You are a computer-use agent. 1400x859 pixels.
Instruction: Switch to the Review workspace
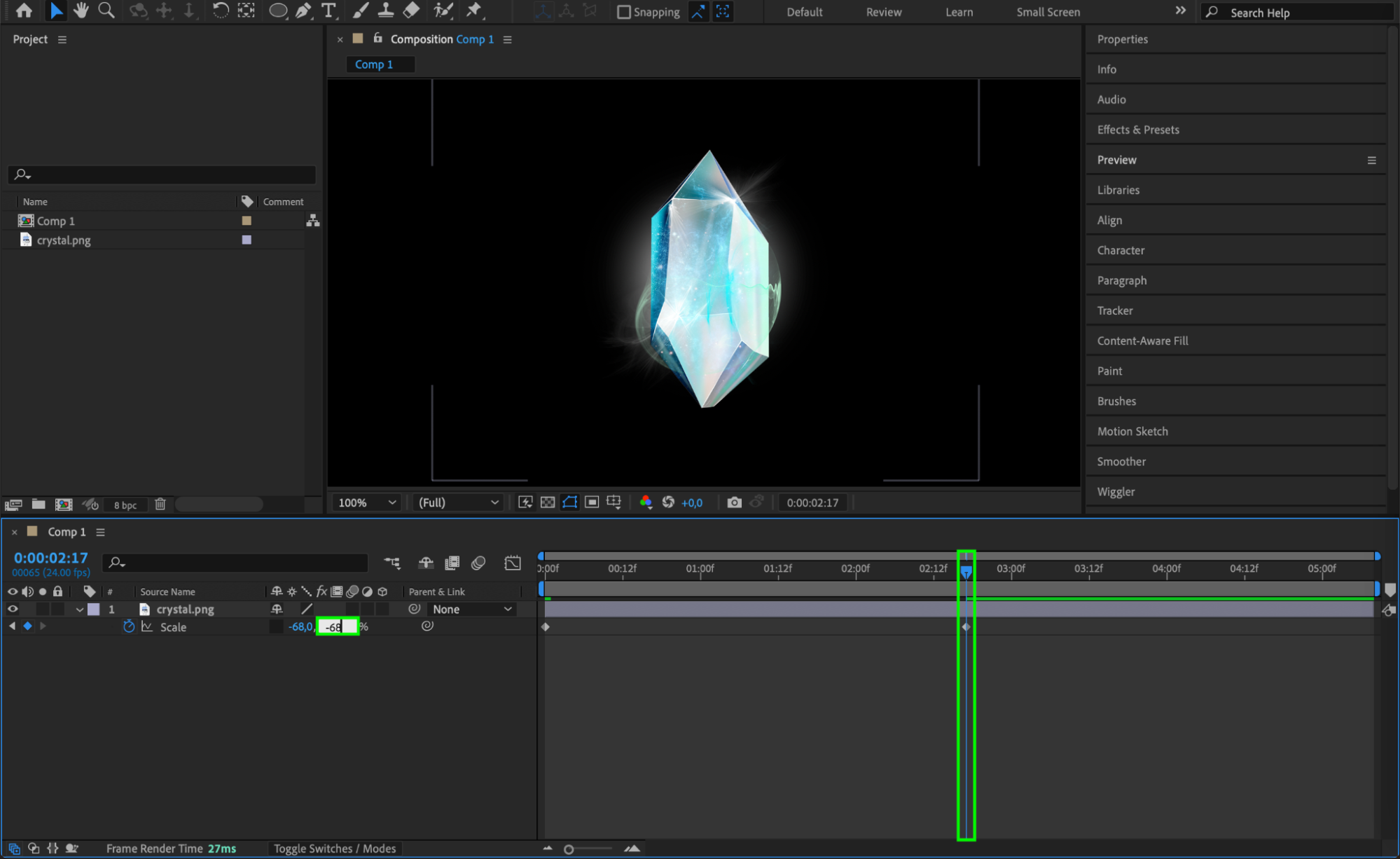click(x=884, y=12)
